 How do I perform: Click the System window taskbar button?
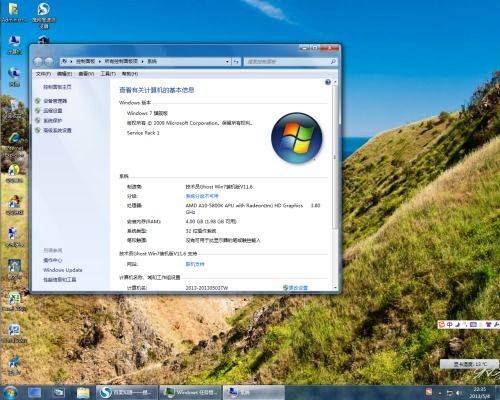253,392
